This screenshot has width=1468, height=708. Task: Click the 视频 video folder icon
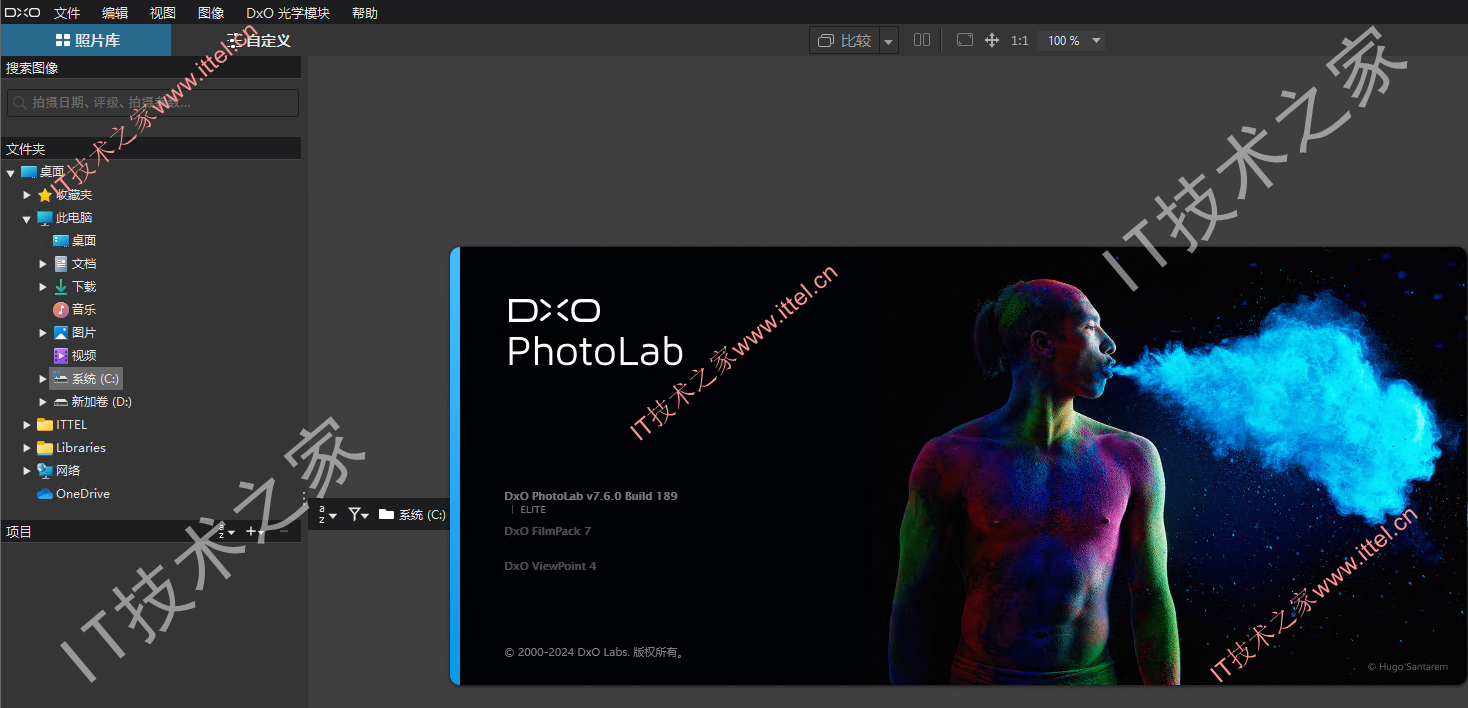(x=60, y=356)
